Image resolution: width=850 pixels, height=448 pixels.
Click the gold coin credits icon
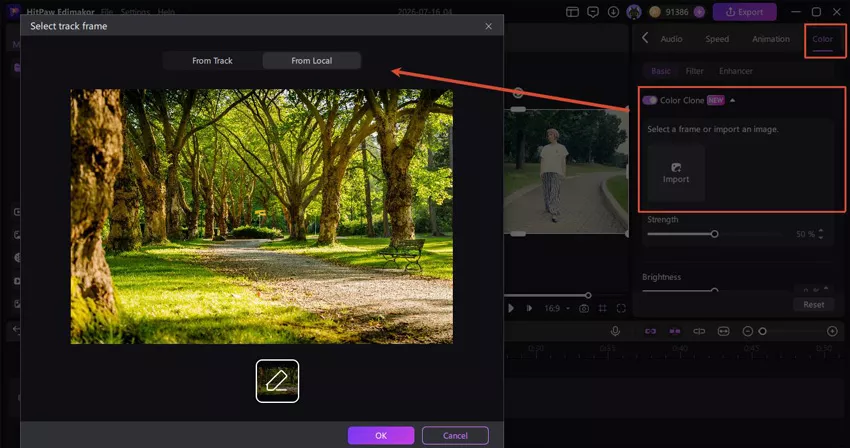[655, 12]
